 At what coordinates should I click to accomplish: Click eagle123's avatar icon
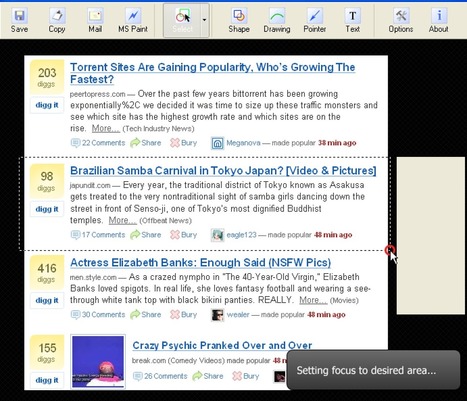(217, 235)
